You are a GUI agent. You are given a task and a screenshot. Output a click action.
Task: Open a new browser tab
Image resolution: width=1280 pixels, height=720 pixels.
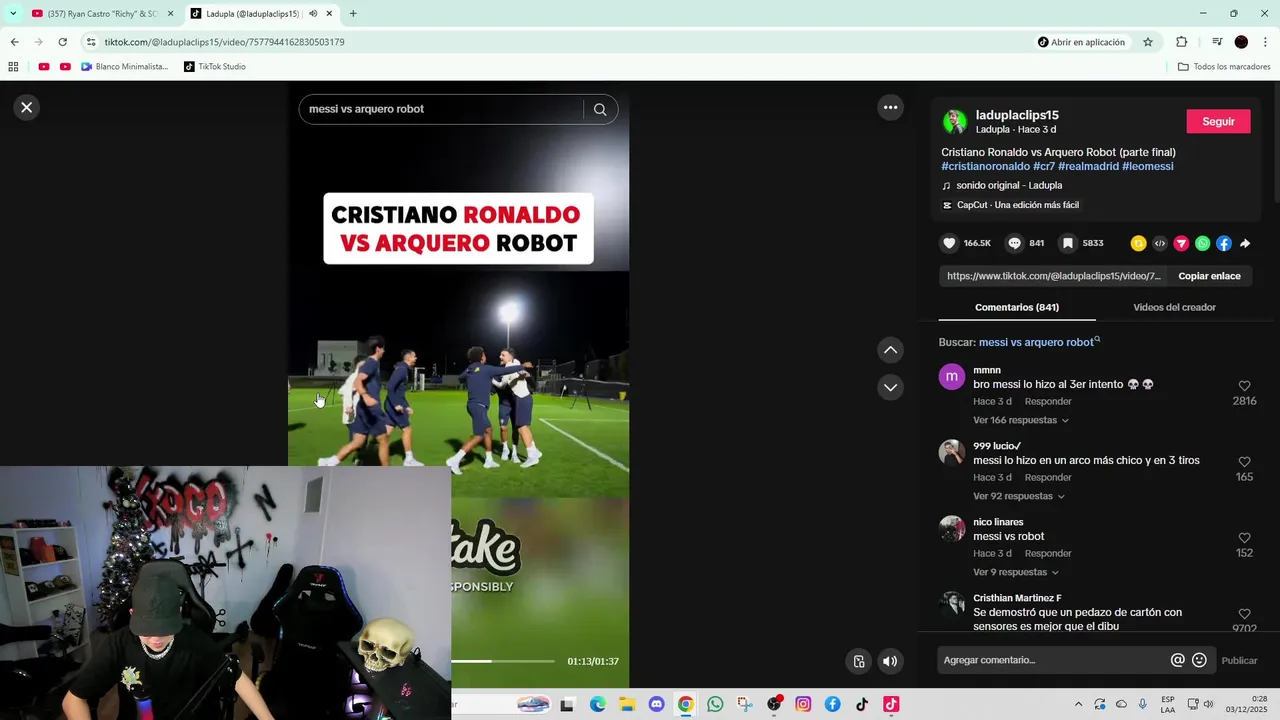pyautogui.click(x=353, y=14)
